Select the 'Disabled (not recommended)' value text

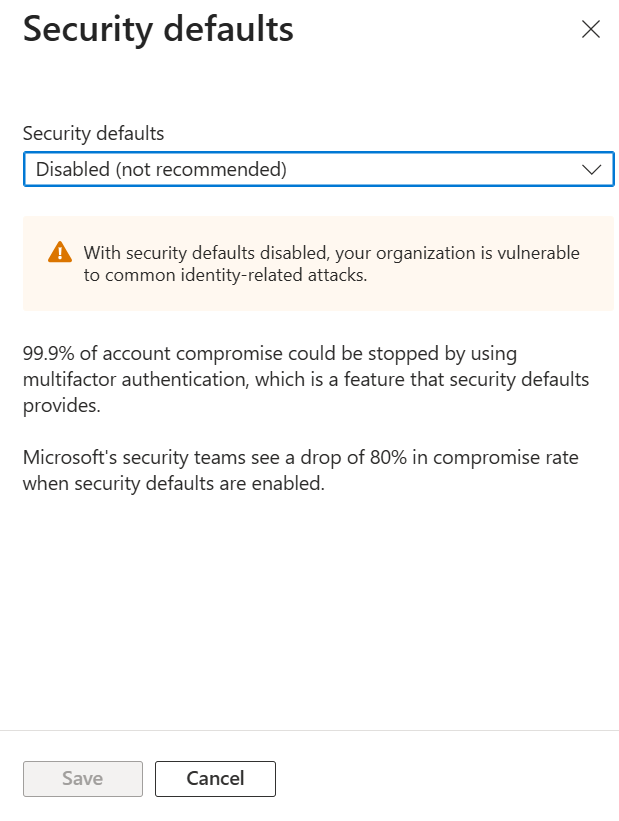tap(161, 170)
